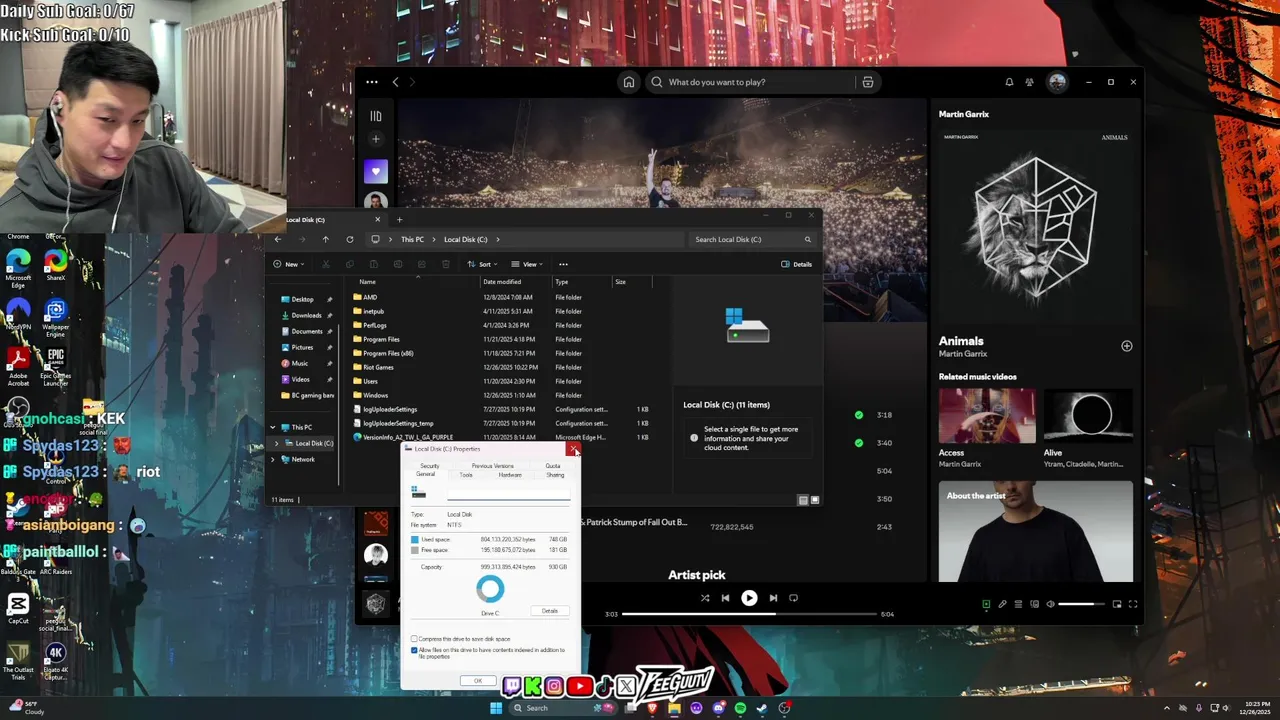Switch to the Security tab
This screenshot has width=1280, height=720.
point(430,466)
